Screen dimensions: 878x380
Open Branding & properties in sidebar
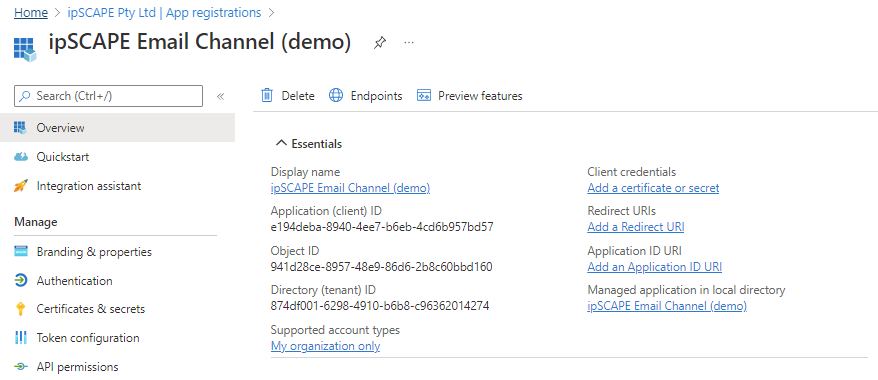[x=94, y=252]
